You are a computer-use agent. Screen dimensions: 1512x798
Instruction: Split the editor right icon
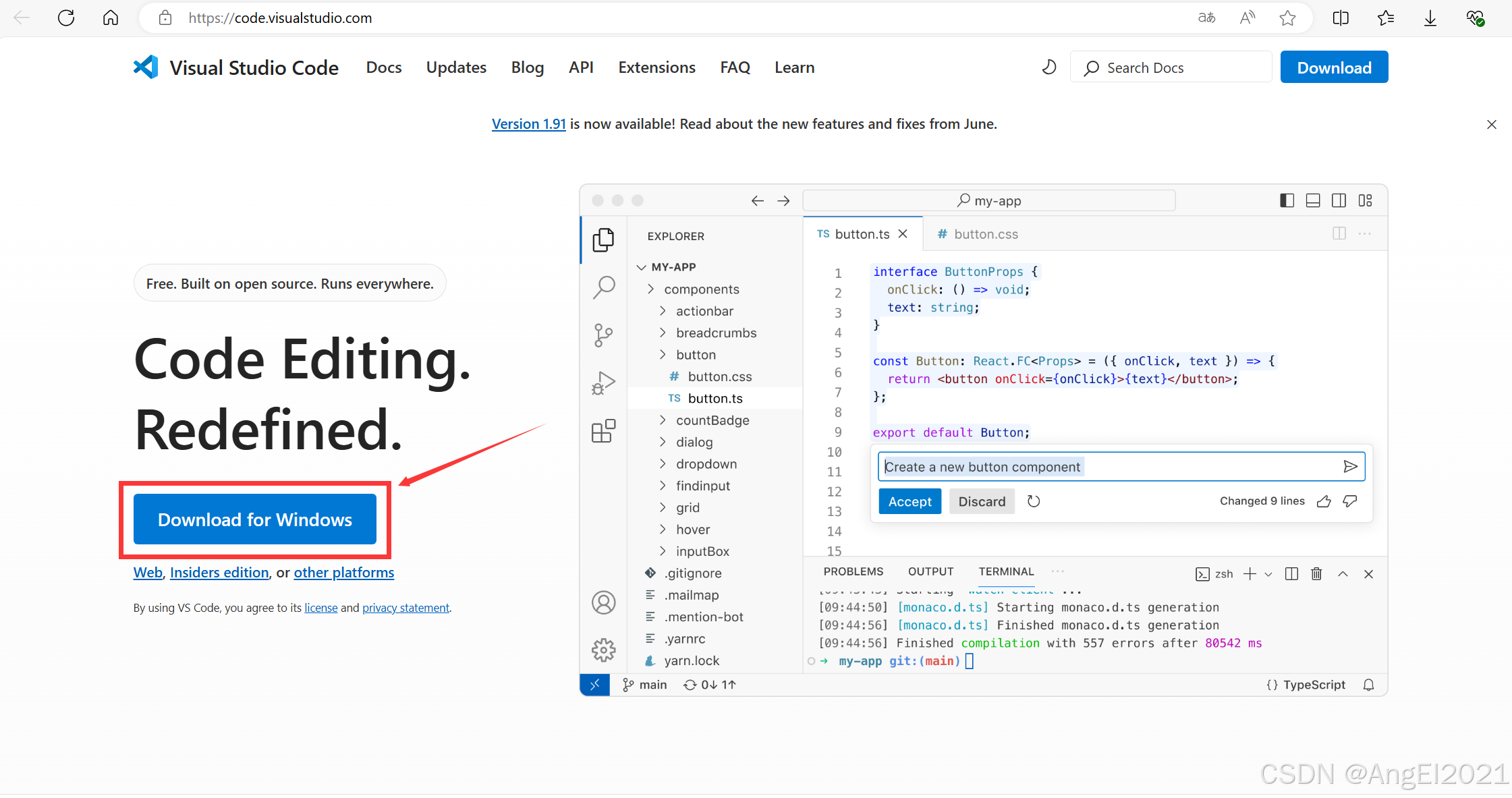tap(1339, 233)
